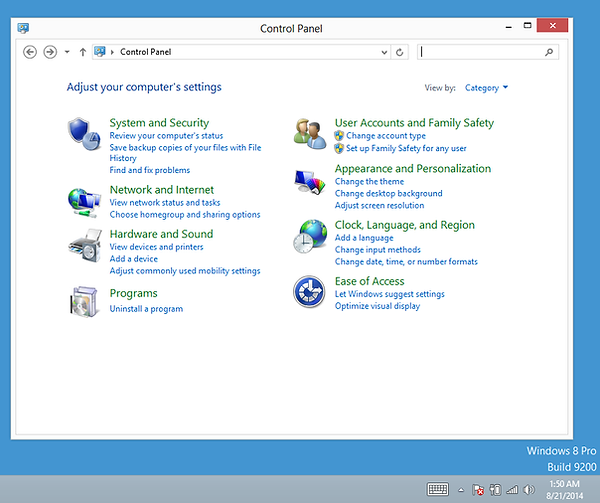Viewport: 600px width, 503px height.
Task: Go forward with the Forward arrow
Action: click(50, 52)
